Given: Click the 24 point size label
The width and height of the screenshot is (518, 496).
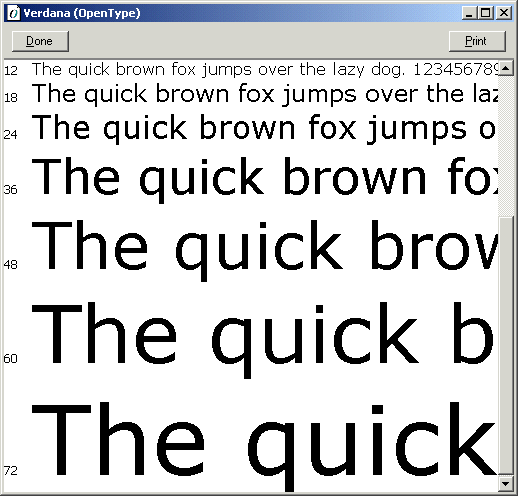Looking at the screenshot, I should pos(10,134).
